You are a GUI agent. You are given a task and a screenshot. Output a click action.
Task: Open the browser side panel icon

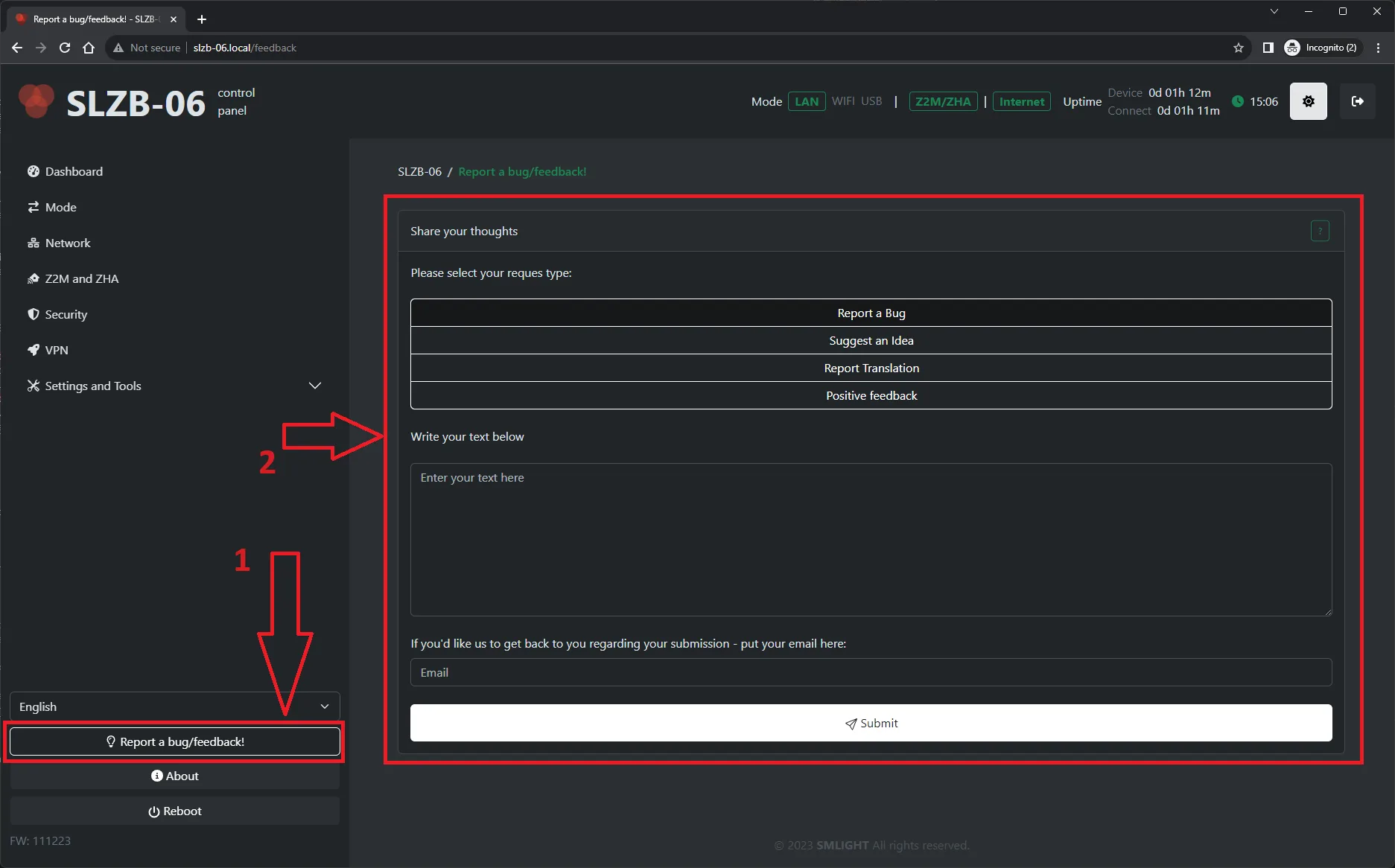pos(1268,48)
